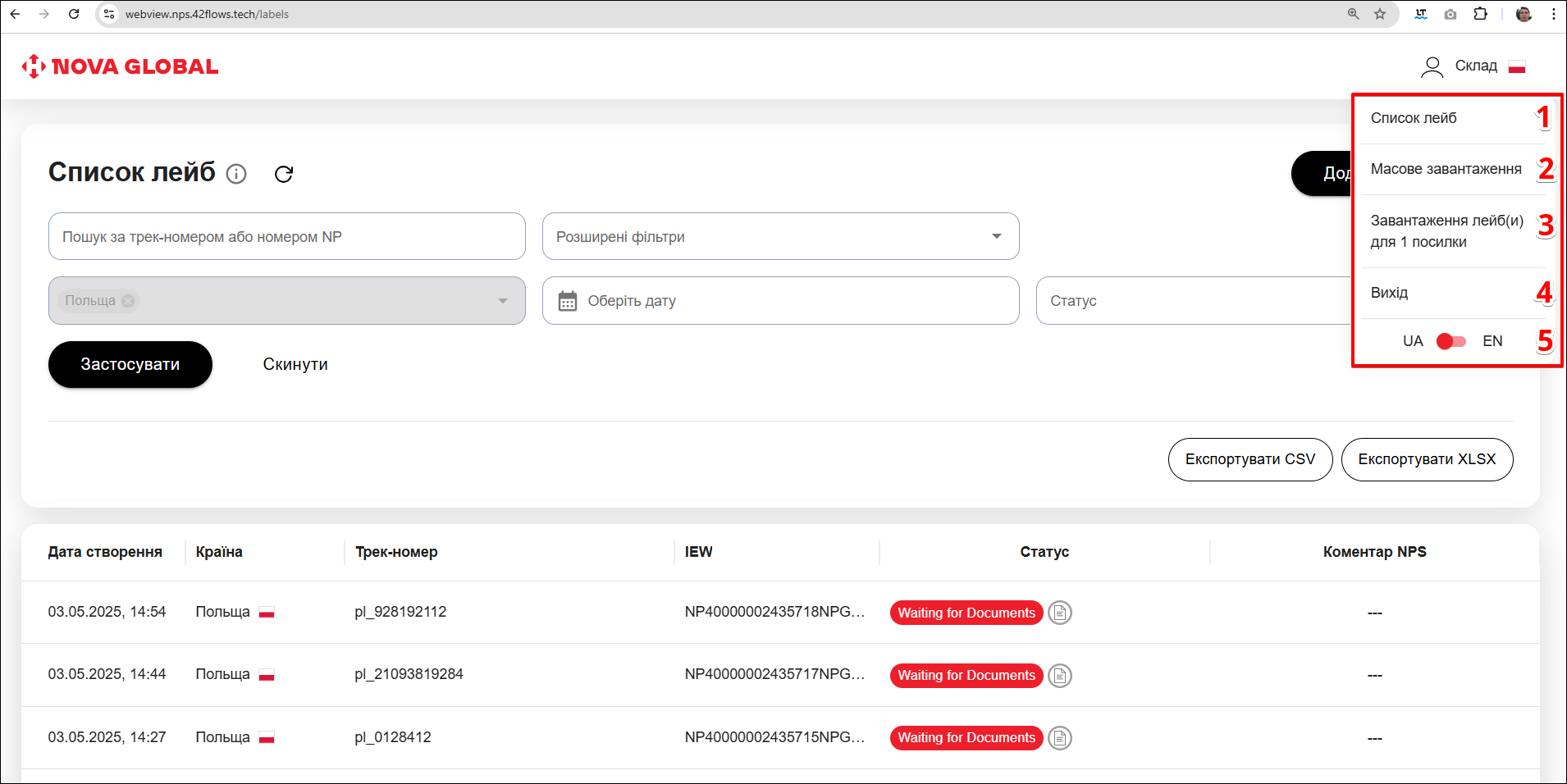
Task: Select Масове завантаження from the menu
Action: point(1446,169)
